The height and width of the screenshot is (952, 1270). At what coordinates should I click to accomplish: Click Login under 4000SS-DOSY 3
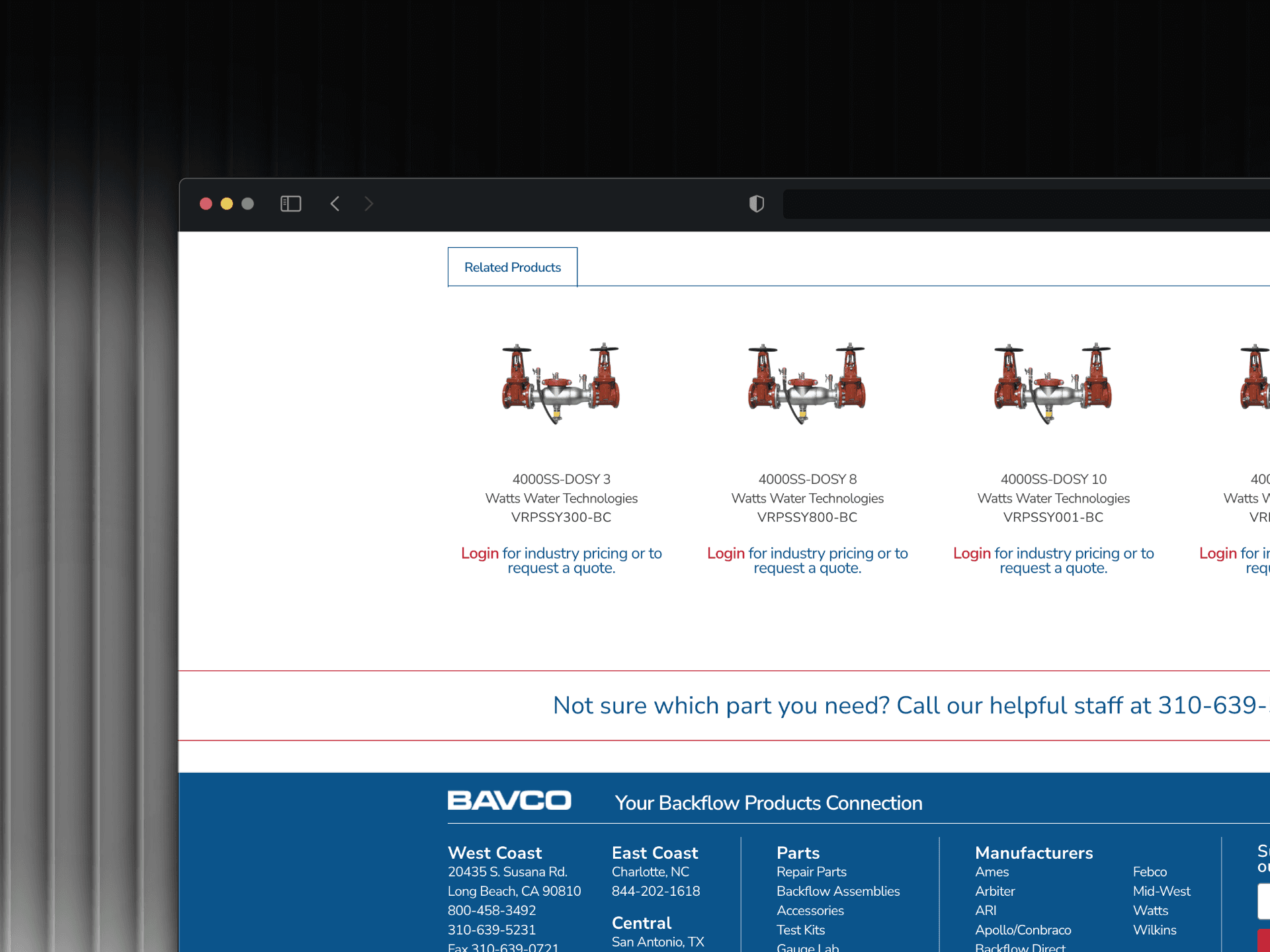(x=480, y=553)
